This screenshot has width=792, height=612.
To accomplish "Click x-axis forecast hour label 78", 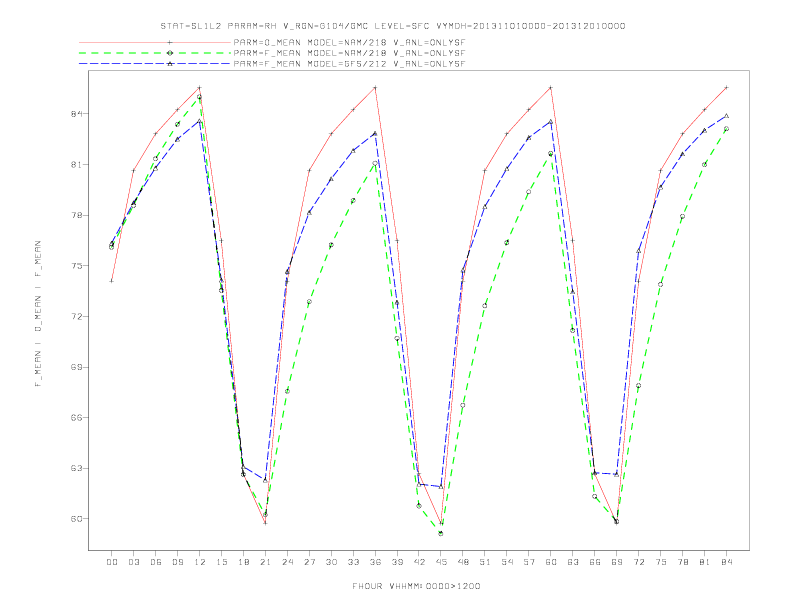I will tap(683, 562).
